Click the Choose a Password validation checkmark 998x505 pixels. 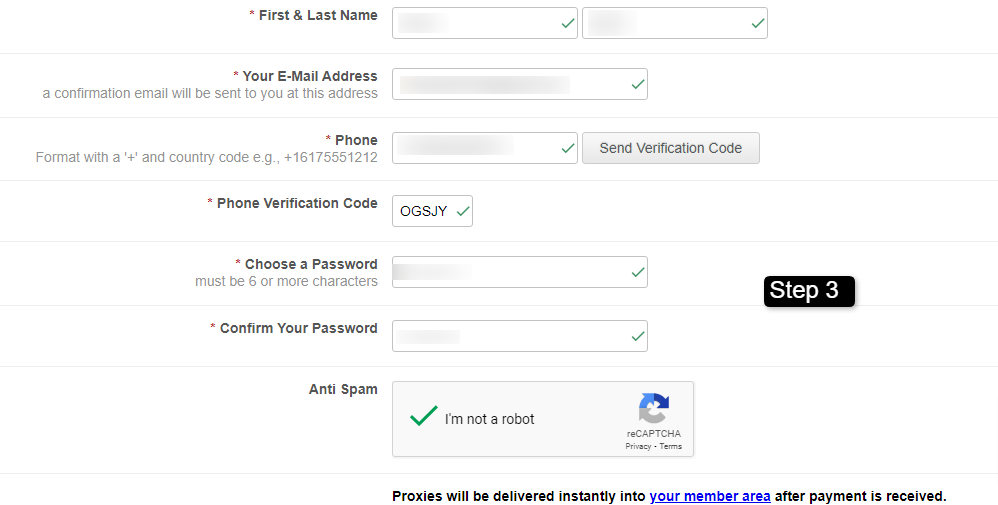point(638,272)
